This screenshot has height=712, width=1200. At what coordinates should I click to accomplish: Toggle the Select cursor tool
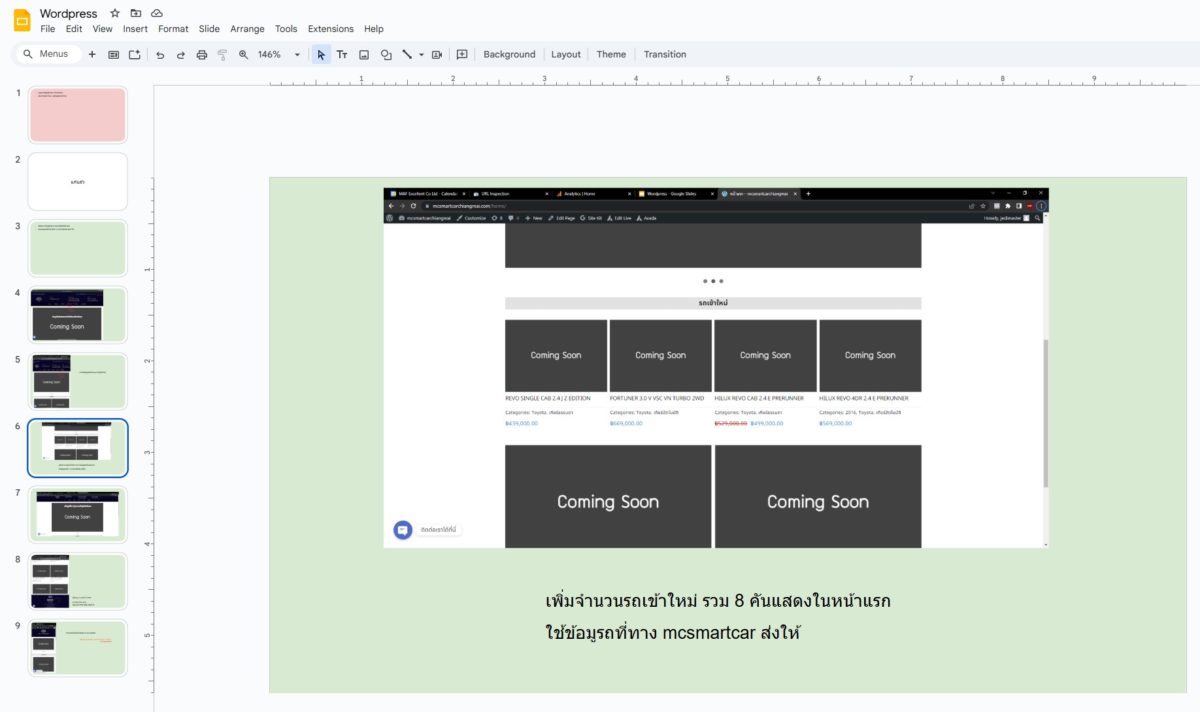pos(321,55)
